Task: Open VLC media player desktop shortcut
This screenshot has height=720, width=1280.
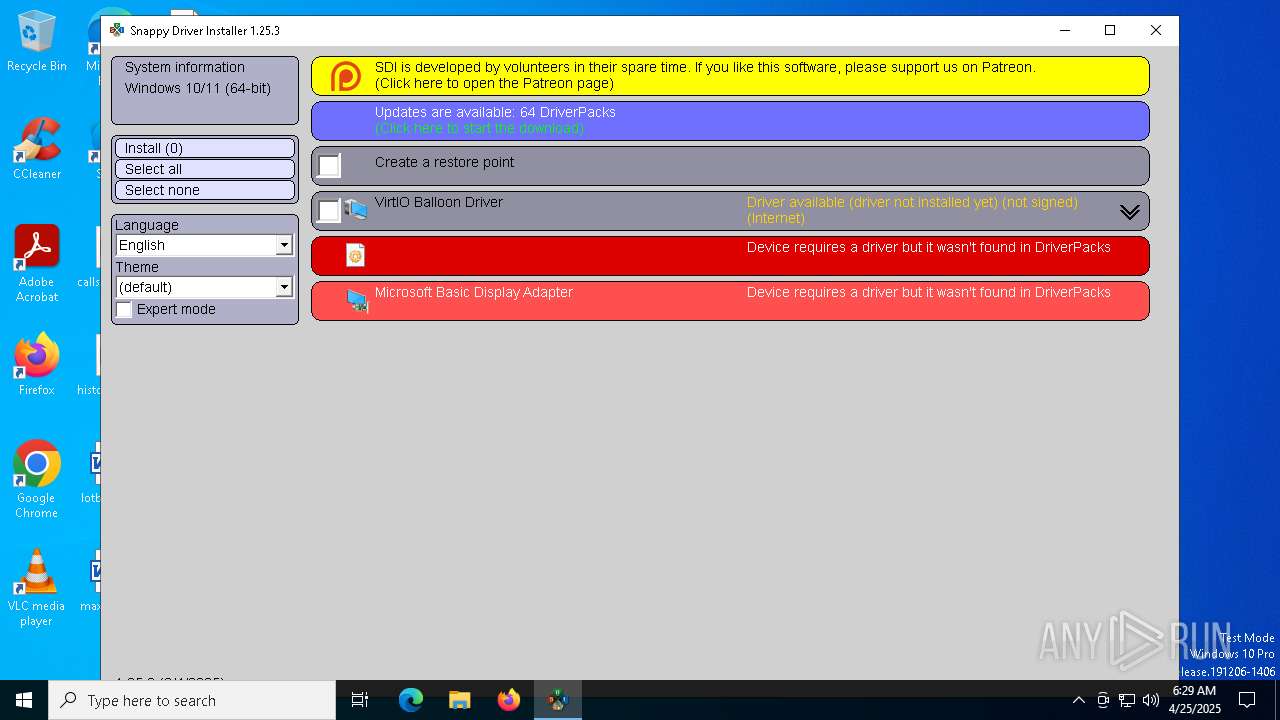Action: click(x=37, y=588)
